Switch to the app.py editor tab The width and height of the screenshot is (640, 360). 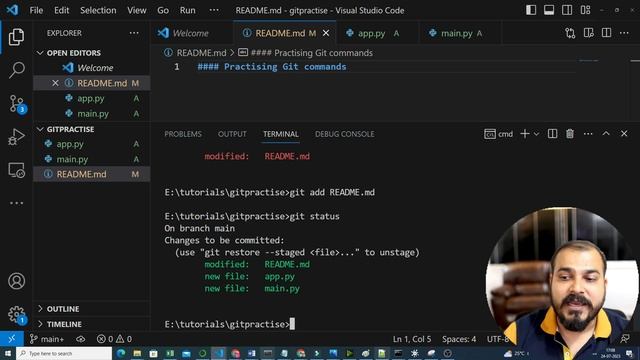377,33
